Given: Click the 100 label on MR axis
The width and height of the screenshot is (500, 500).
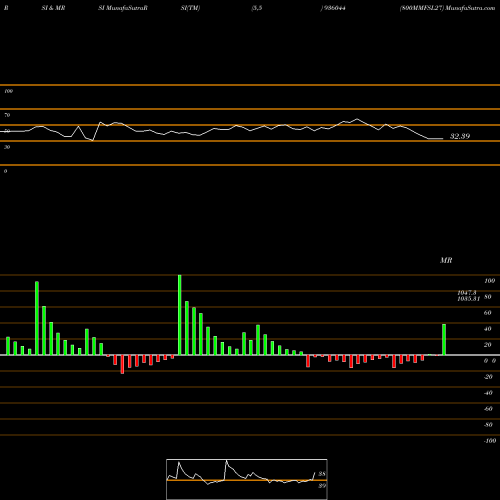Looking at the screenshot, I should [489, 281].
